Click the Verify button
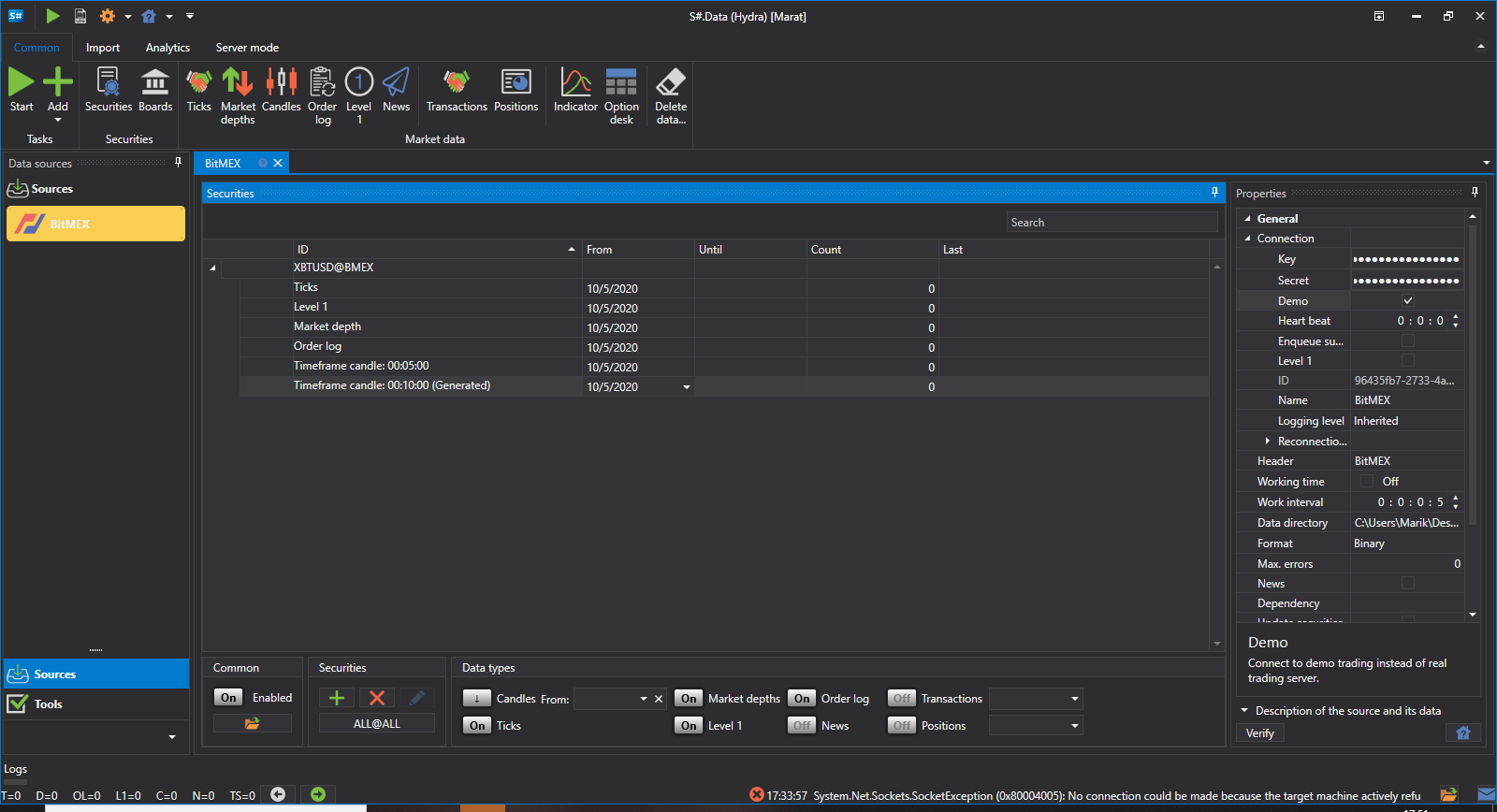This screenshot has height=812, width=1497. click(1260, 733)
